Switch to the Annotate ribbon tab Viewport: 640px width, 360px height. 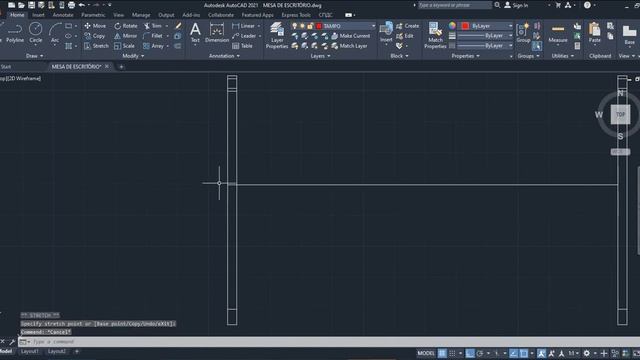tap(63, 15)
